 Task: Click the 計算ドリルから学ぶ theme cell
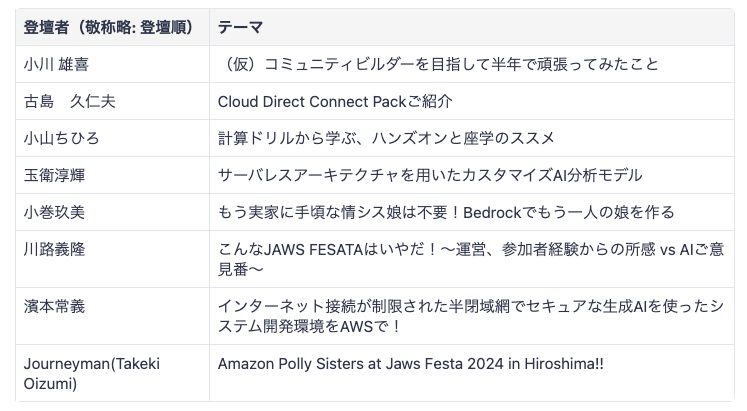472,138
